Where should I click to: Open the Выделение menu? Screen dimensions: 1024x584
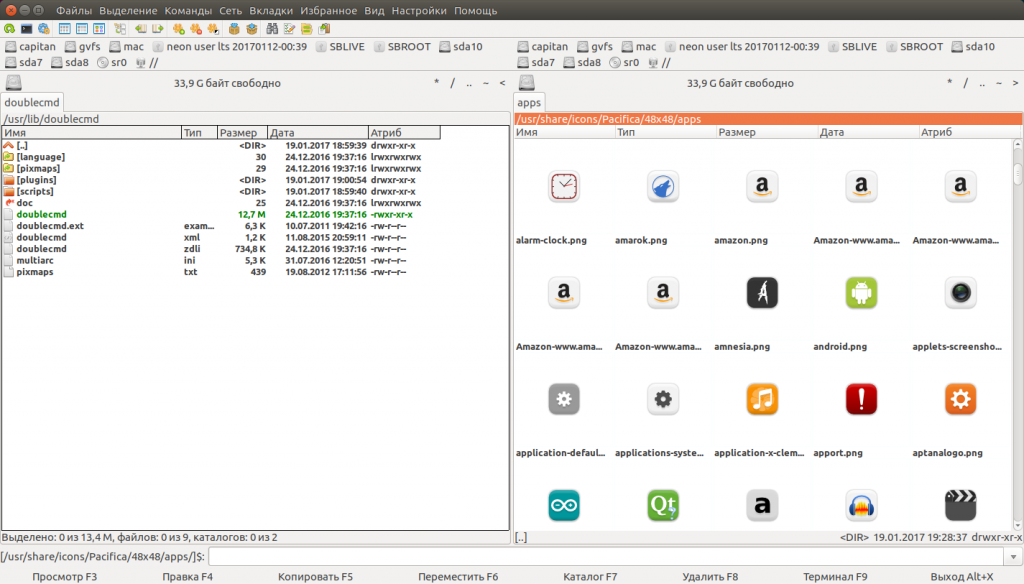128,10
